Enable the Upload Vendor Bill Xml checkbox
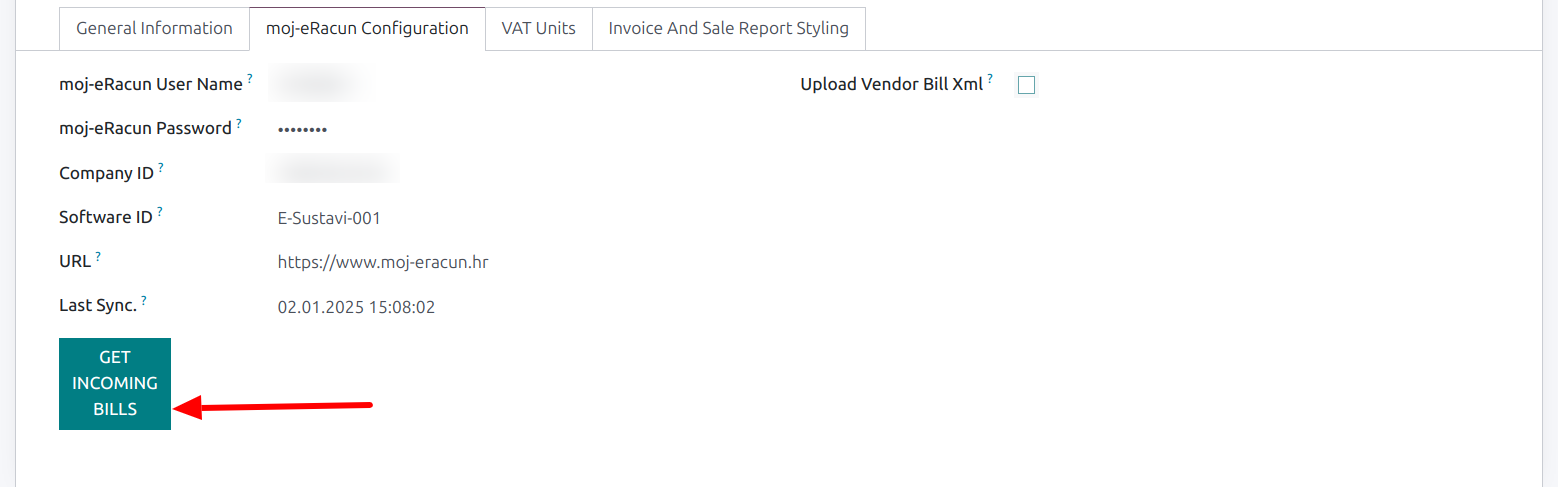This screenshot has height=487, width=1558. (x=1026, y=85)
